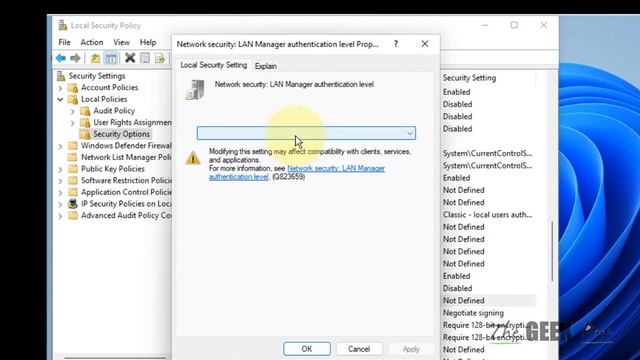Click the Apply button
The image size is (640, 360).
(411, 349)
